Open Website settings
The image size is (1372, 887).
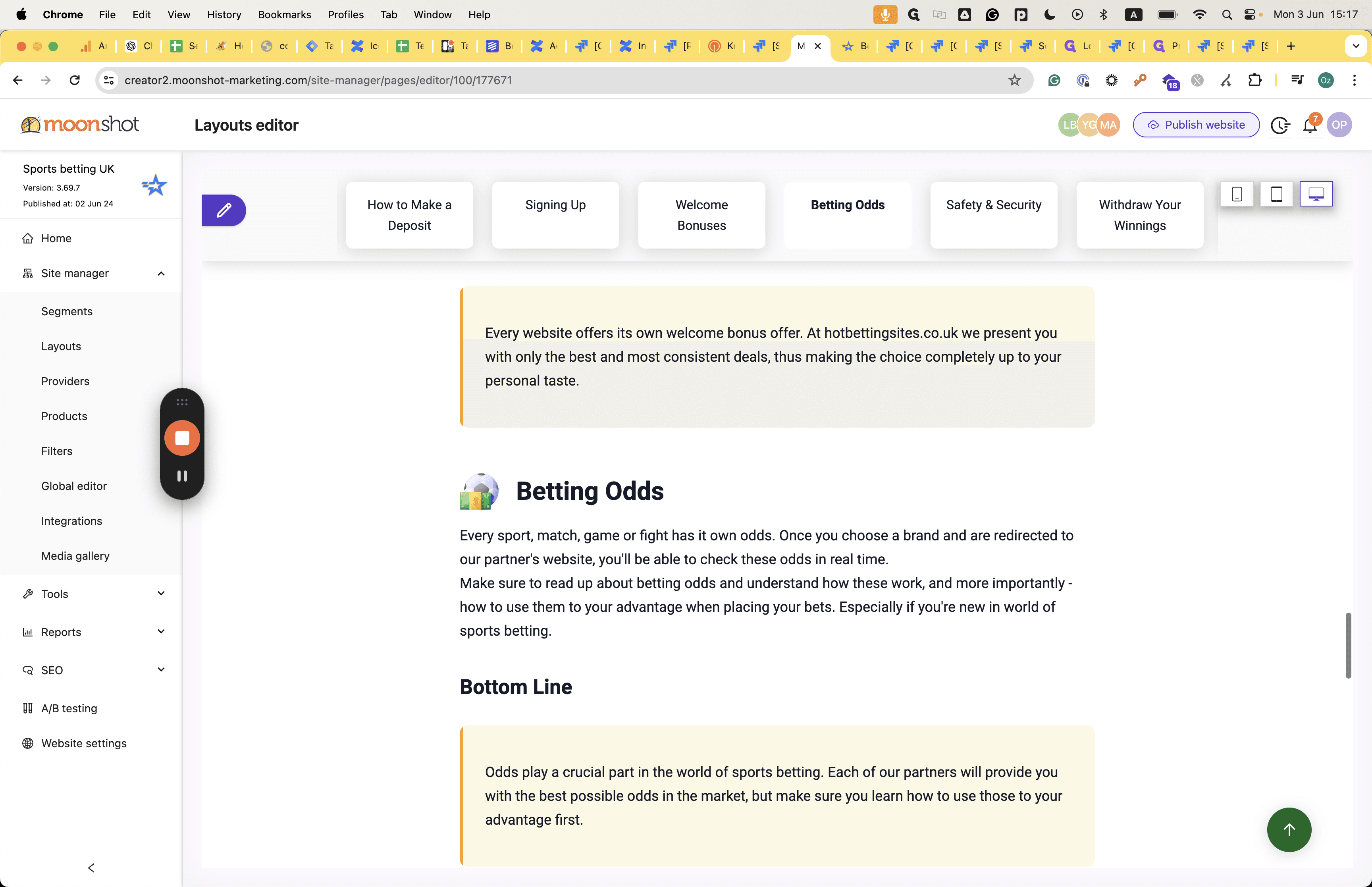tap(83, 743)
